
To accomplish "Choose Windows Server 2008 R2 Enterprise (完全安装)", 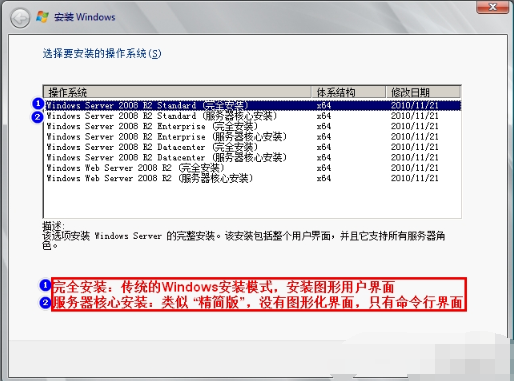I will (x=252, y=126).
